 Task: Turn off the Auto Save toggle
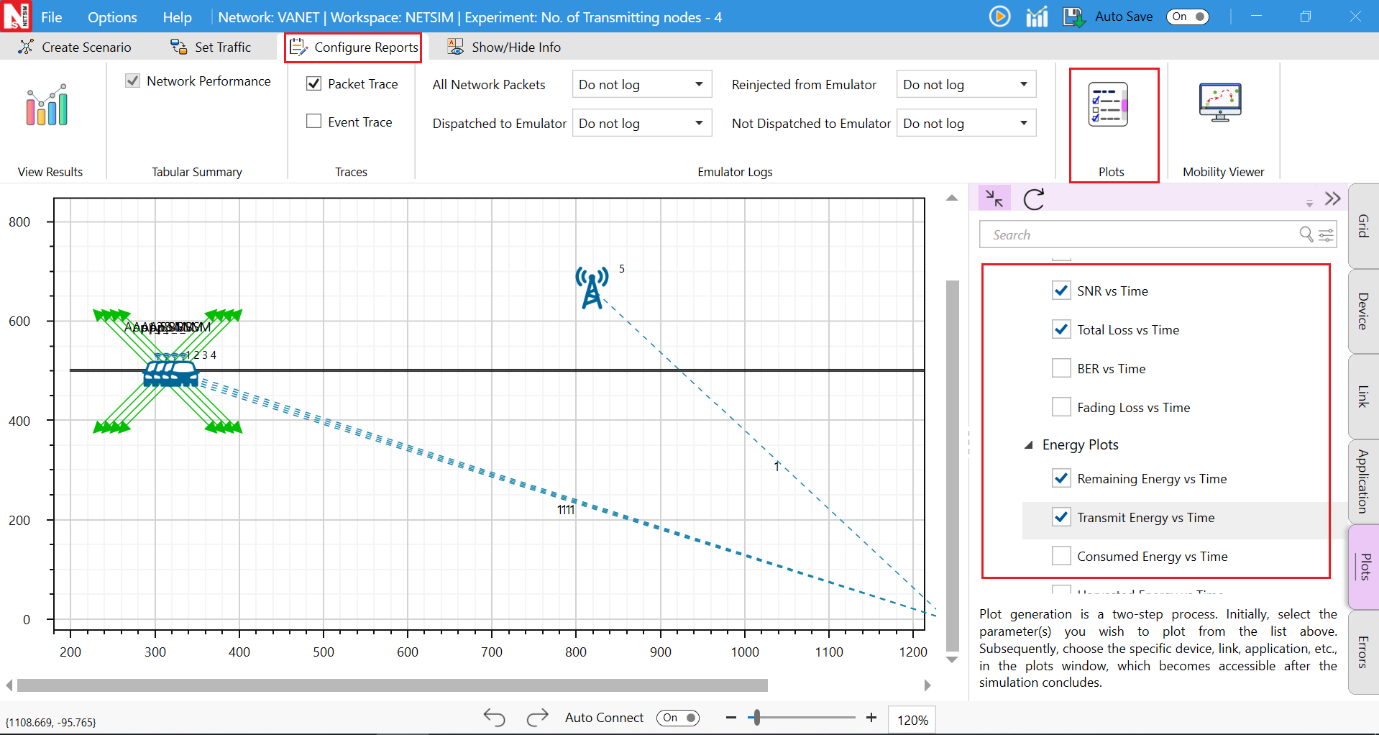[1187, 16]
